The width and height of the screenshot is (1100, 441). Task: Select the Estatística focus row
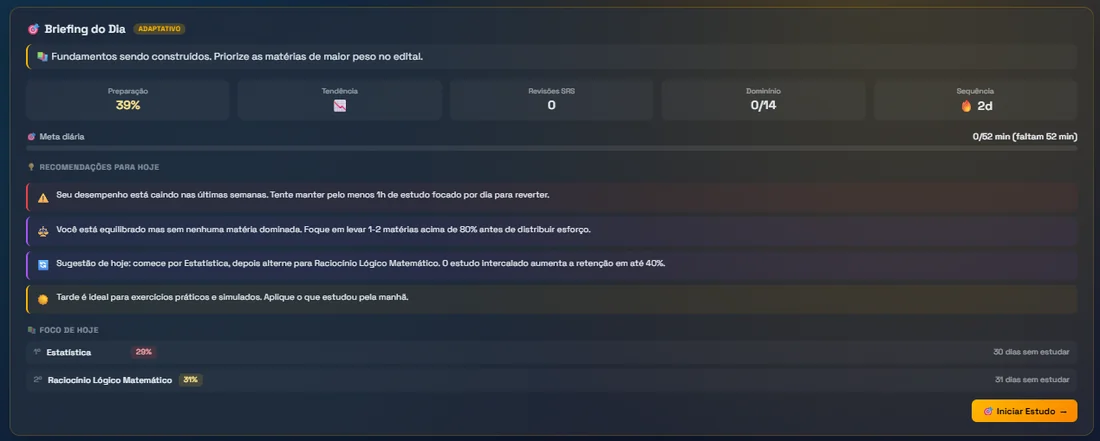[551, 352]
